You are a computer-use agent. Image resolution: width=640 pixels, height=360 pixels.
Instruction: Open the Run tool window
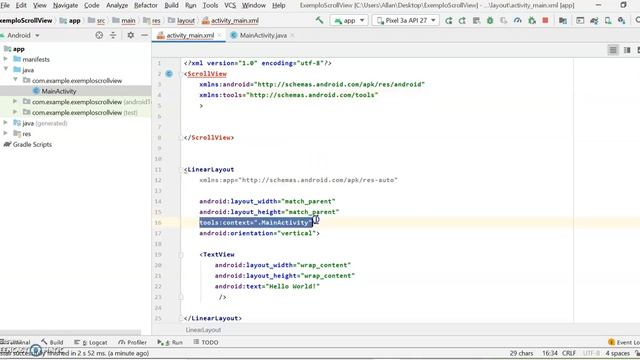click(171, 342)
